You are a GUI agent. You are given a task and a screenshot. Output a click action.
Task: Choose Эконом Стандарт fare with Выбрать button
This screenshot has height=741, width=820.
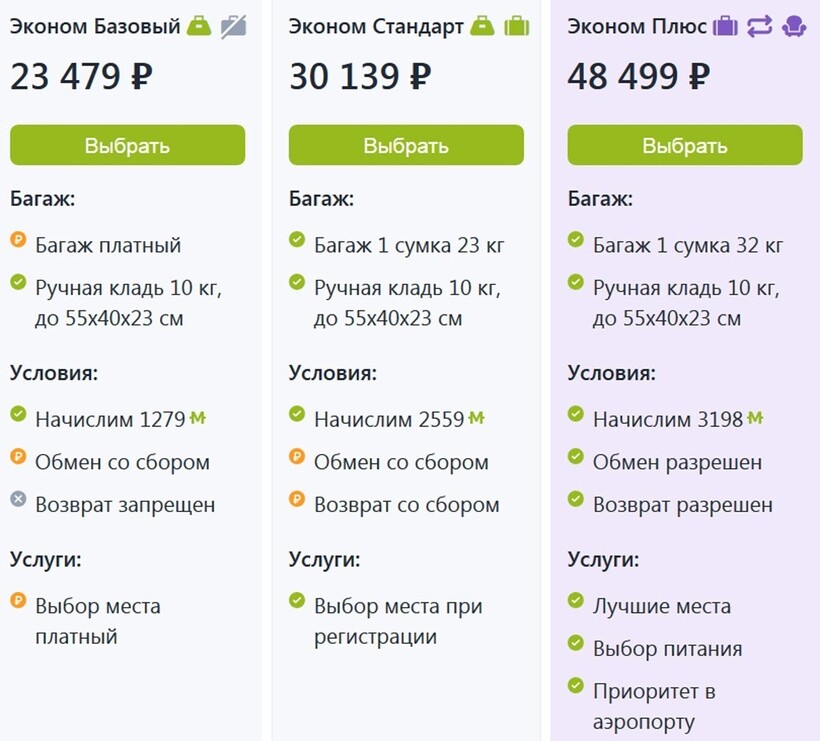pos(406,145)
